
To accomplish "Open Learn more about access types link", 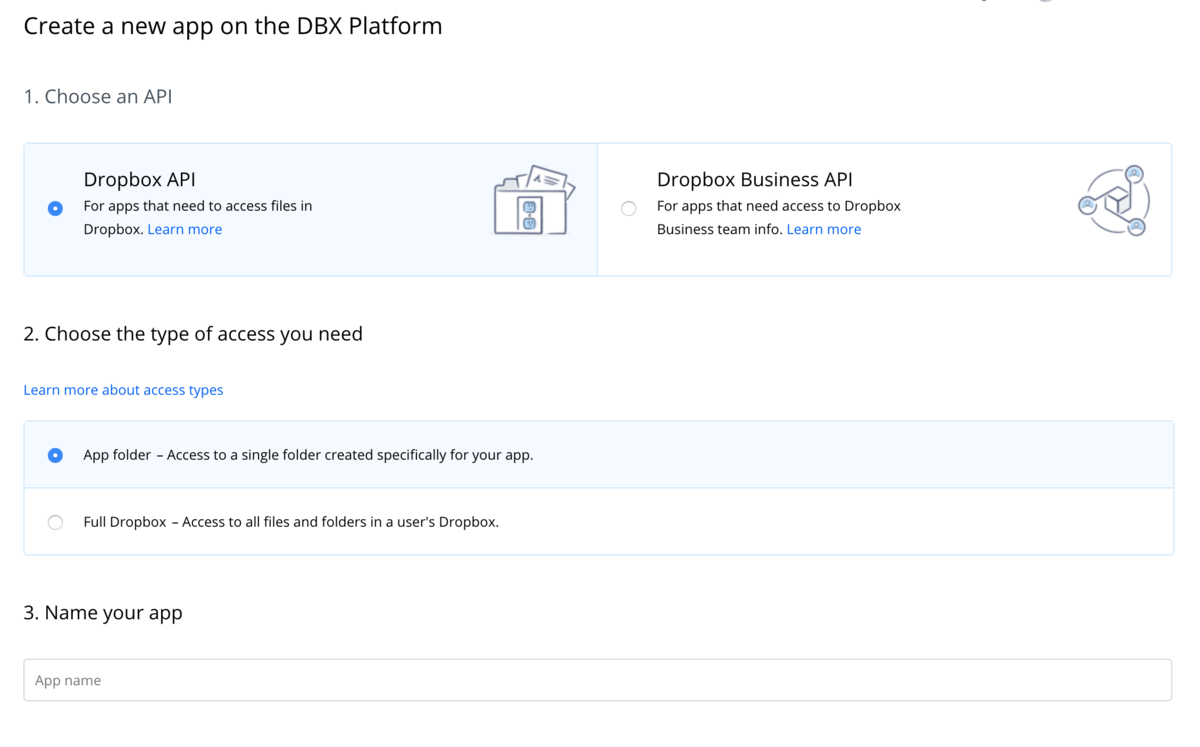I will pos(123,390).
